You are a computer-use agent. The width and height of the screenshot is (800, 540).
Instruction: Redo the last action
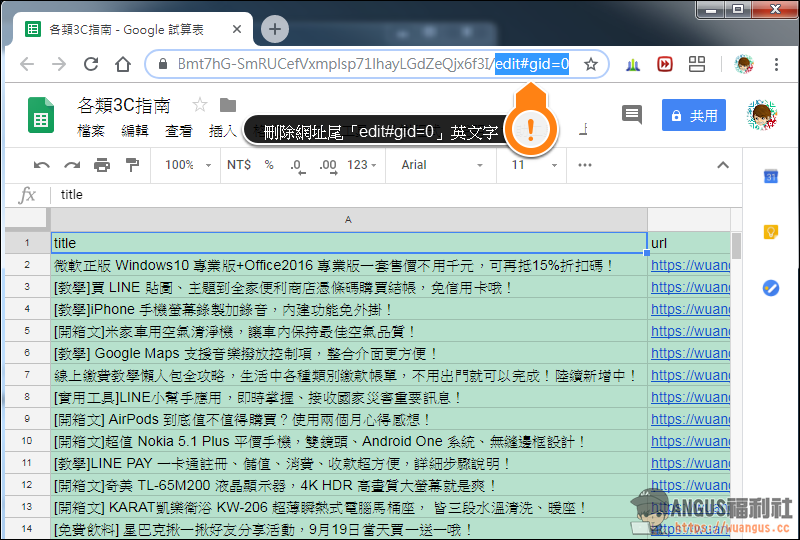point(72,165)
